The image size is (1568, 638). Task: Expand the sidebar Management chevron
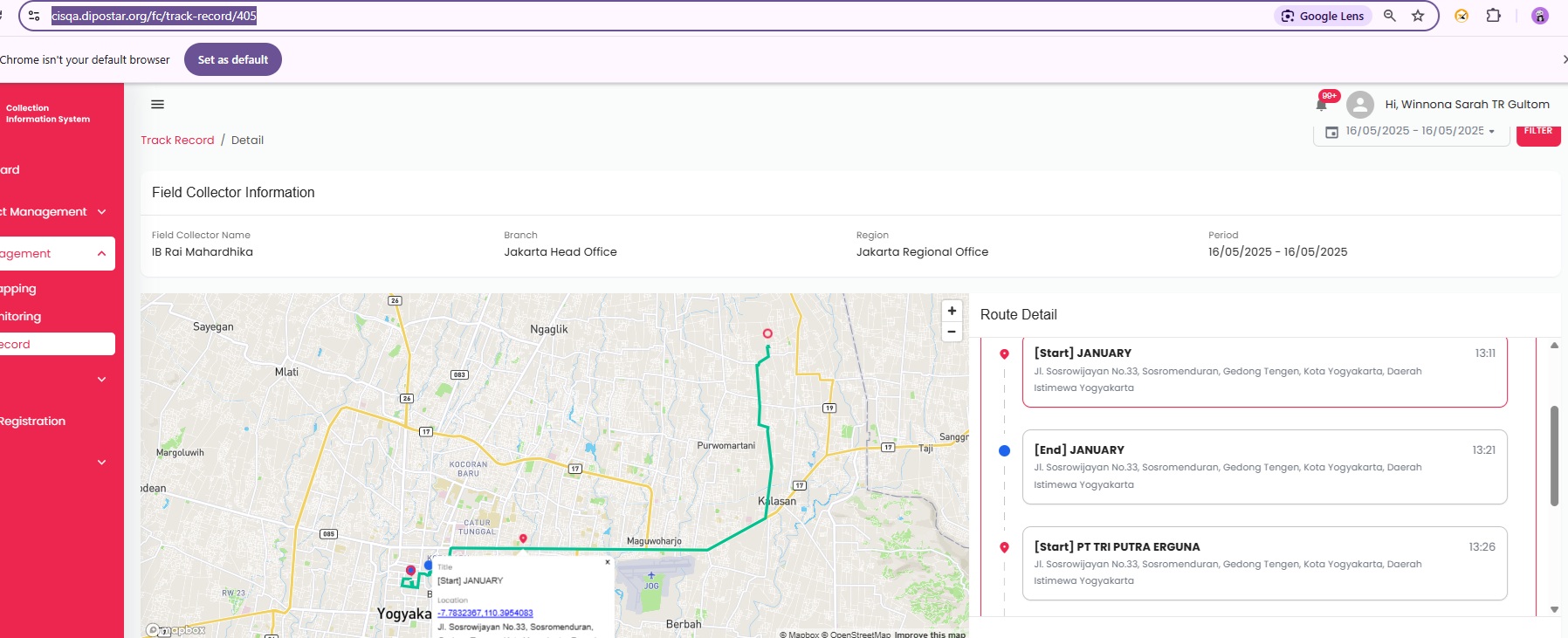(x=101, y=212)
